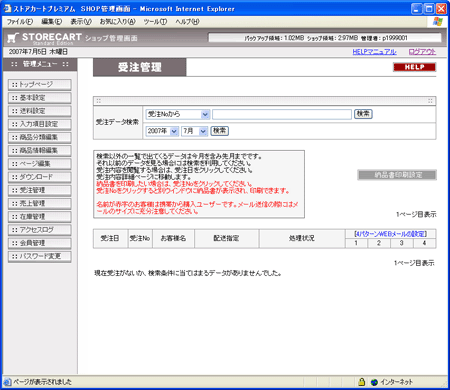
Task: Open 会員管理 in the admin menu
Action: 39,243
